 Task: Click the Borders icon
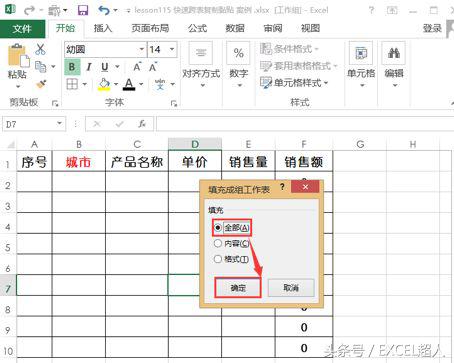click(72, 84)
